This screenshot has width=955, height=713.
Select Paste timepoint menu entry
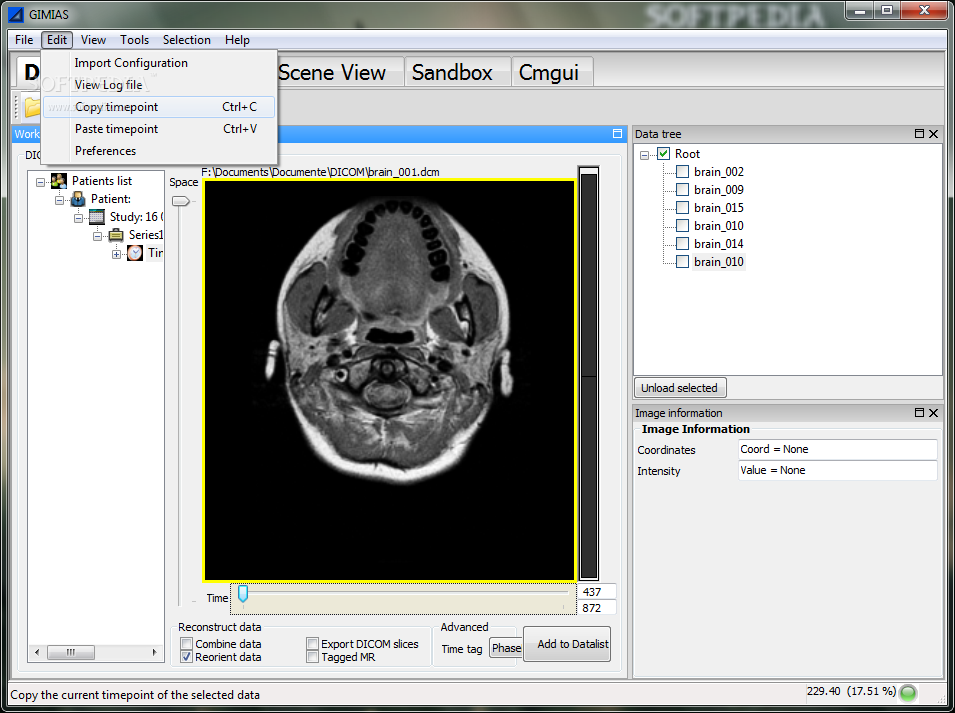click(x=159, y=128)
